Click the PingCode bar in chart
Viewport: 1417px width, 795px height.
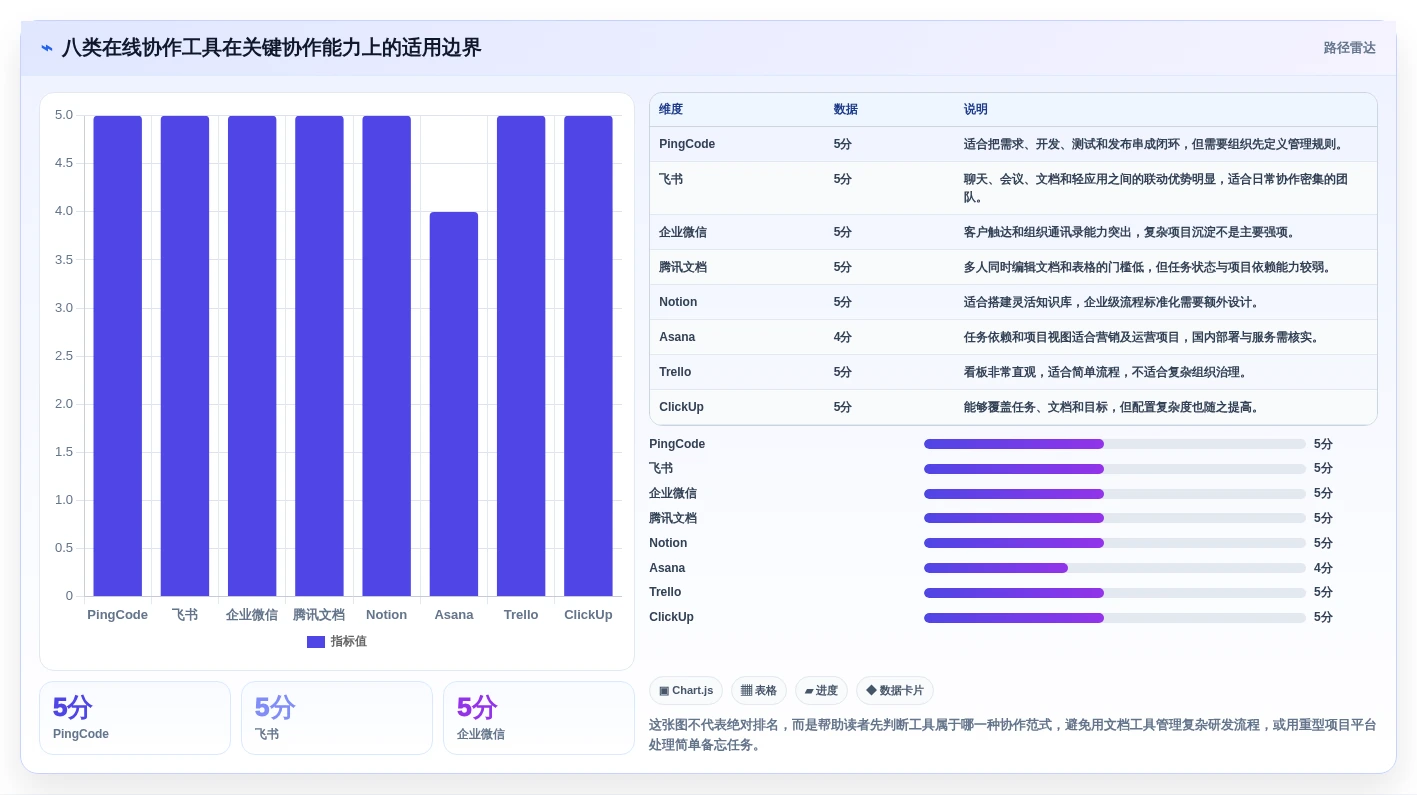pyautogui.click(x=118, y=356)
